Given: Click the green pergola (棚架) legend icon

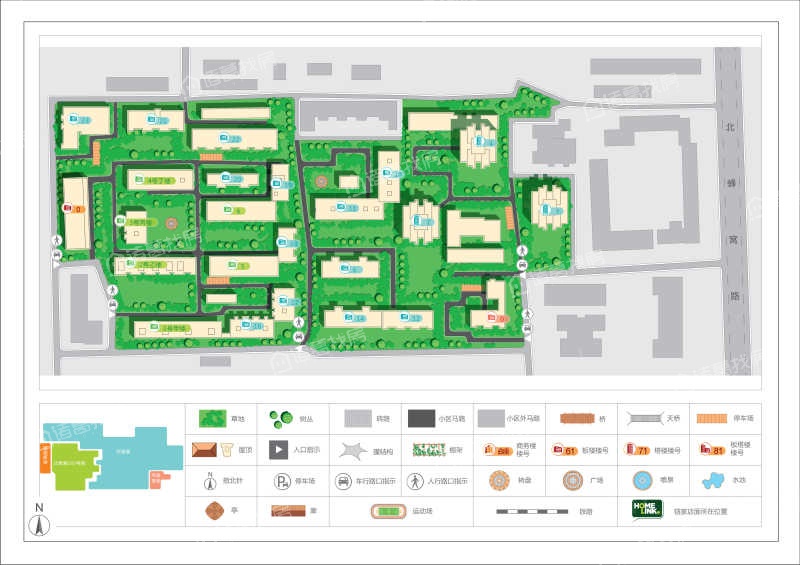Looking at the screenshot, I should point(429,450).
